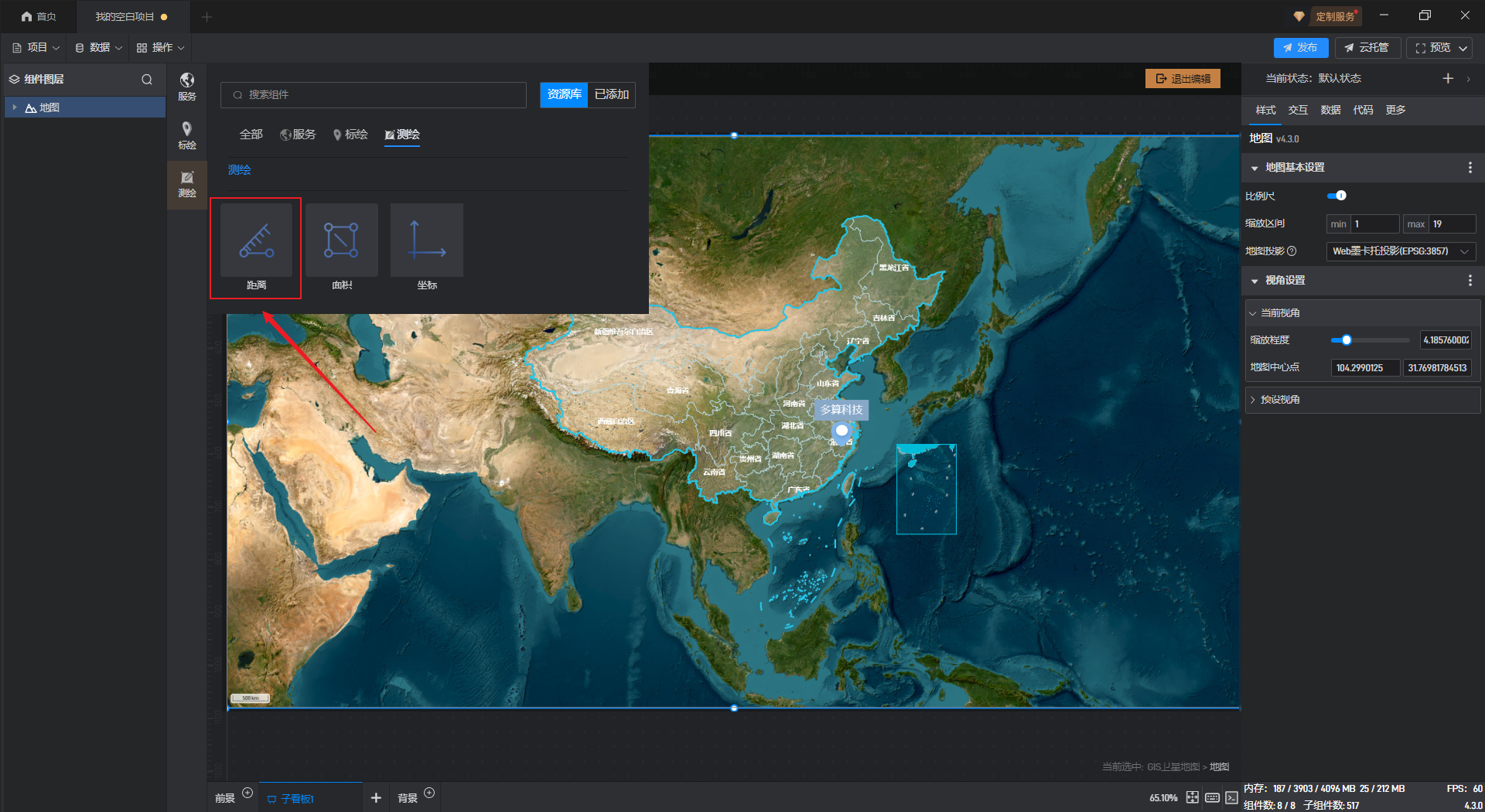This screenshot has width=1485, height=812.
Task: Click the right chevron beside state plus icon
Action: [x=1468, y=79]
